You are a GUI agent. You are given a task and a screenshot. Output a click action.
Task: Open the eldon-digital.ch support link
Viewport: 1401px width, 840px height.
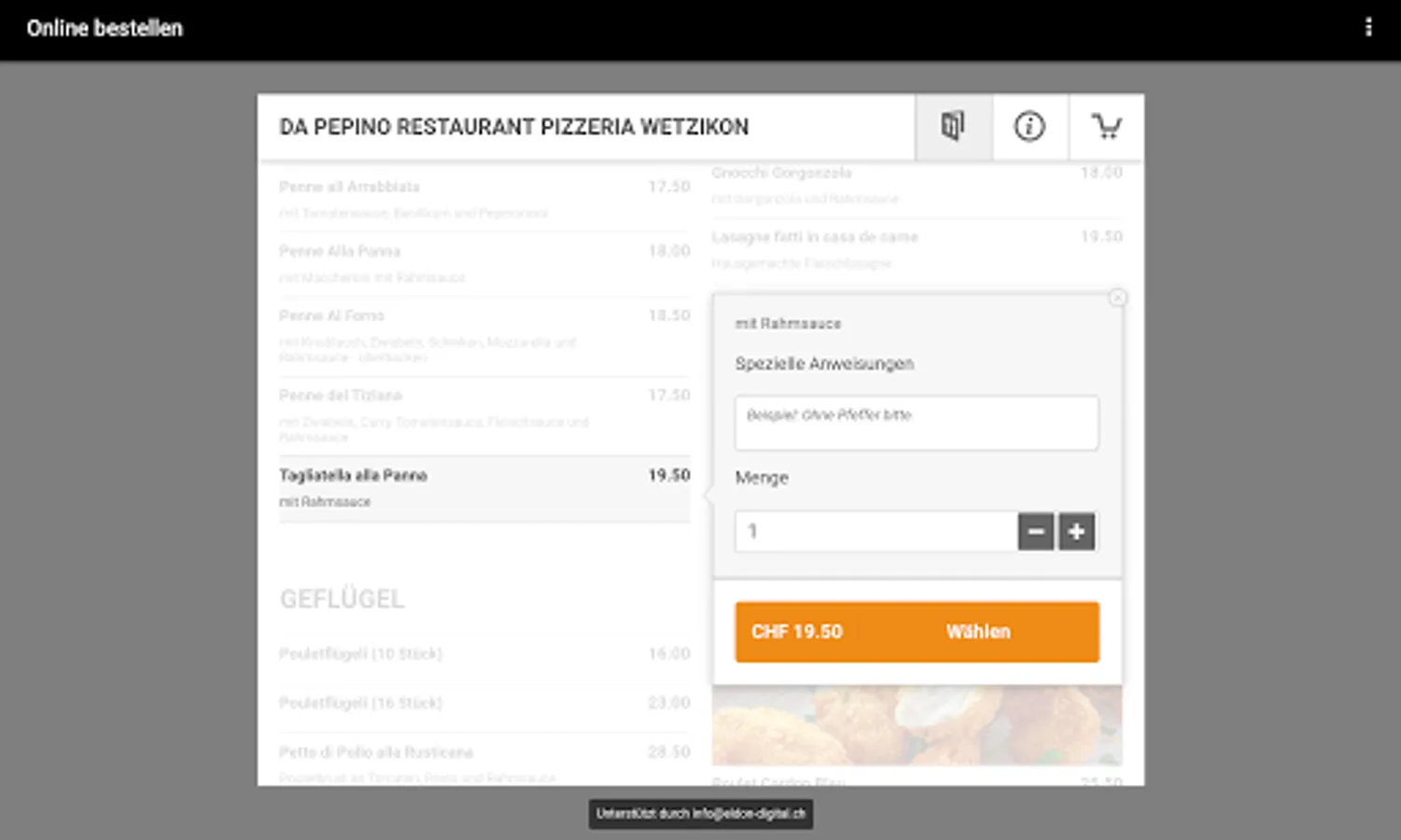tap(700, 814)
